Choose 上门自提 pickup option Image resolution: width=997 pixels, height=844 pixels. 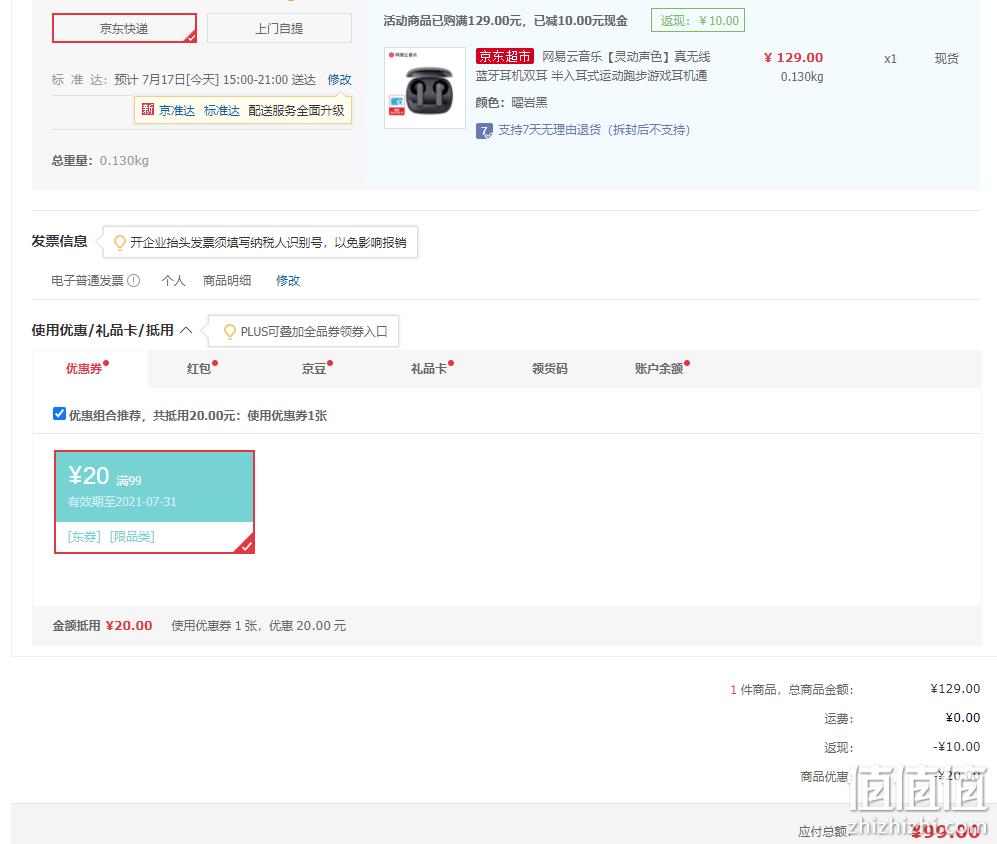tap(279, 29)
